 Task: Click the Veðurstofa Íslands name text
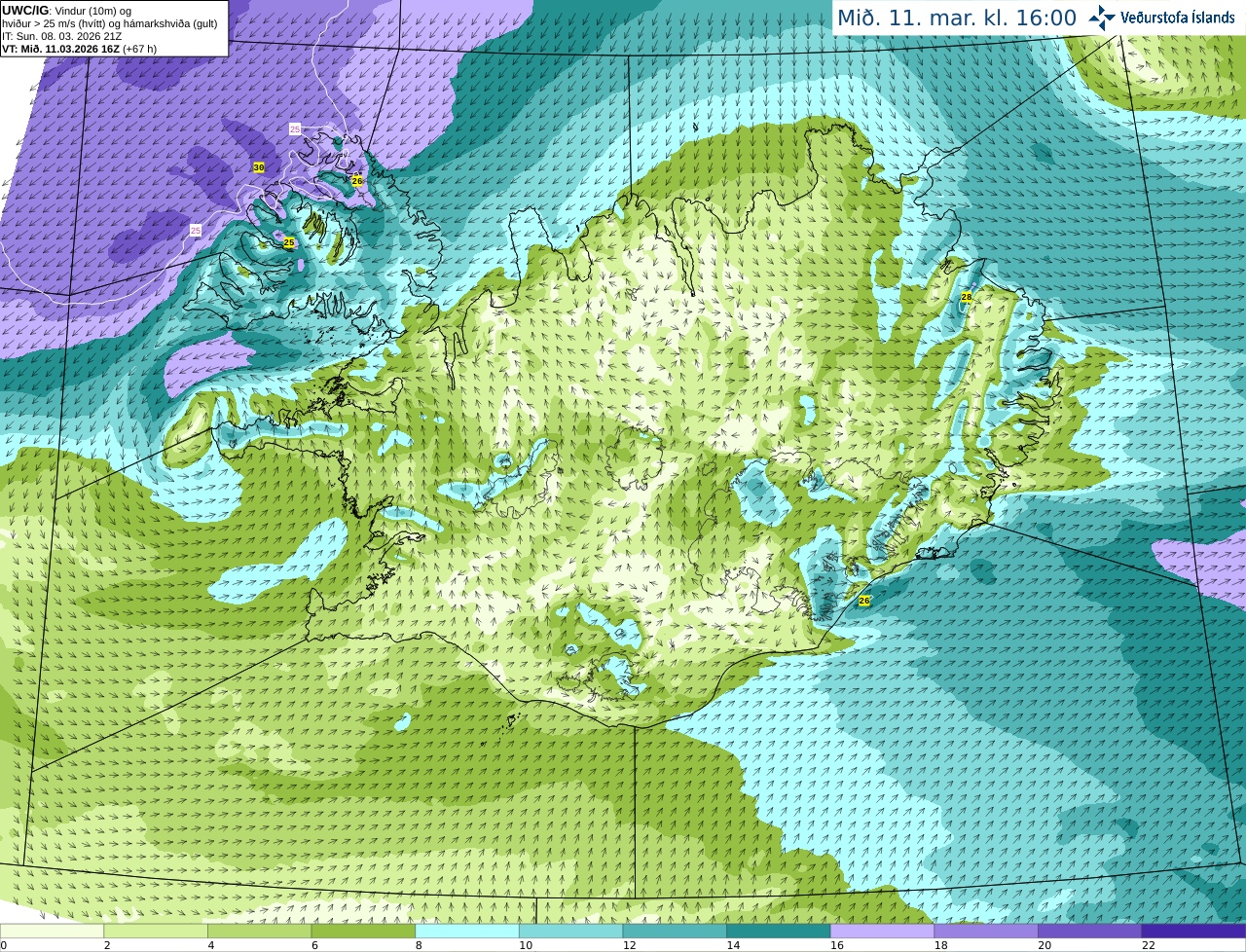pyautogui.click(x=1178, y=18)
